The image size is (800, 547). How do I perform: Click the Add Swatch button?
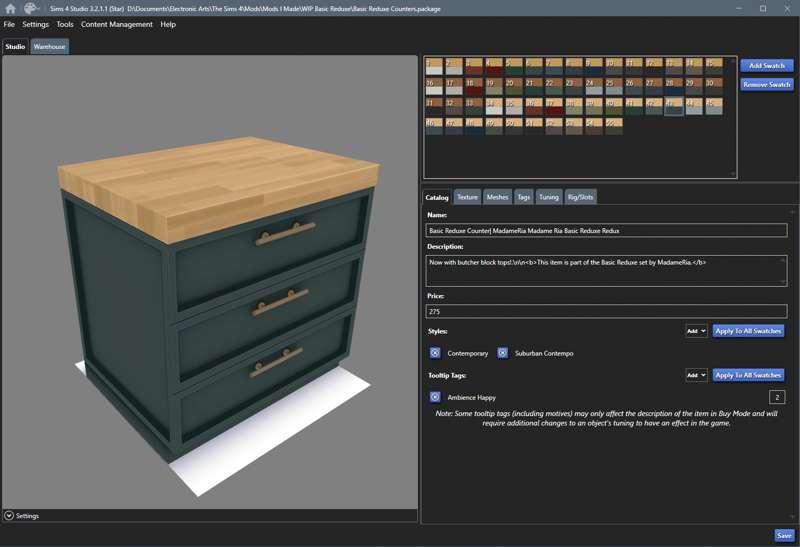(767, 65)
